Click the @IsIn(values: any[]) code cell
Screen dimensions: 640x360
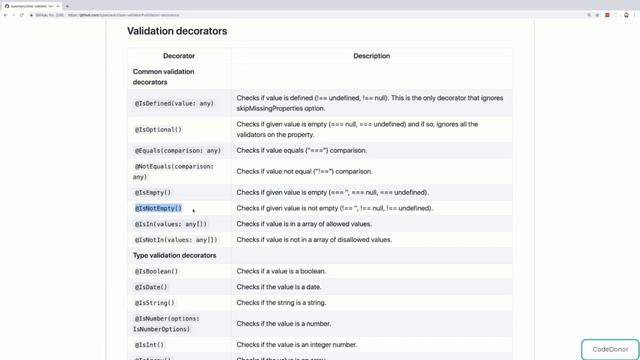pyautogui.click(x=171, y=224)
